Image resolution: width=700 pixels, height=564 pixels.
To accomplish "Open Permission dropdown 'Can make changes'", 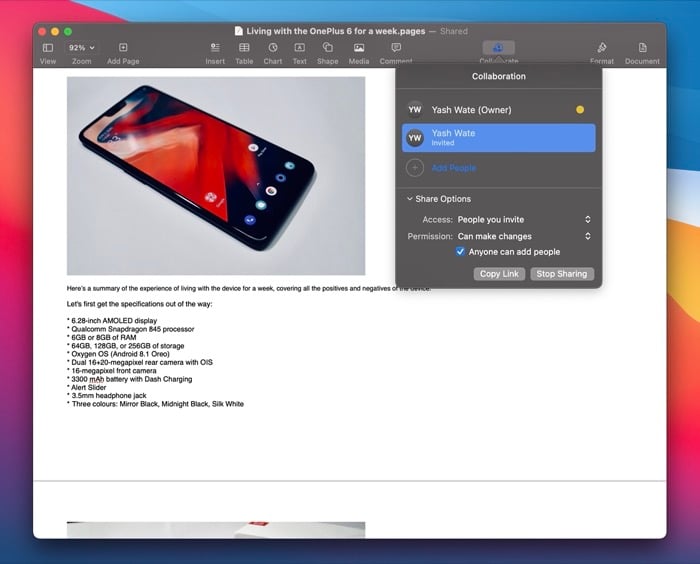I will click(x=525, y=236).
